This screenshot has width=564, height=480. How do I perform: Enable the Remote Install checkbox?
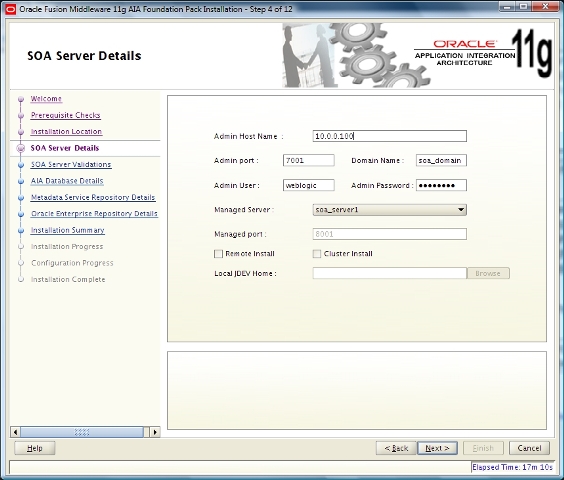tap(218, 254)
